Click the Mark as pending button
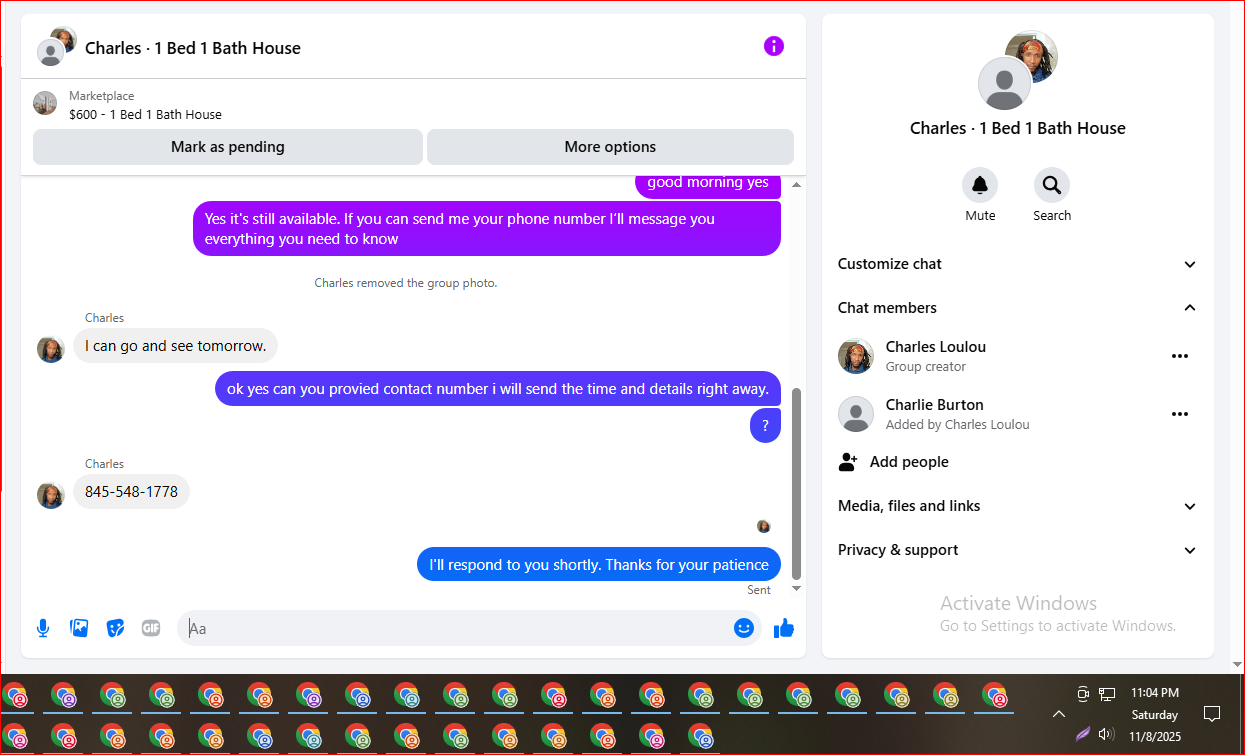 (x=228, y=147)
